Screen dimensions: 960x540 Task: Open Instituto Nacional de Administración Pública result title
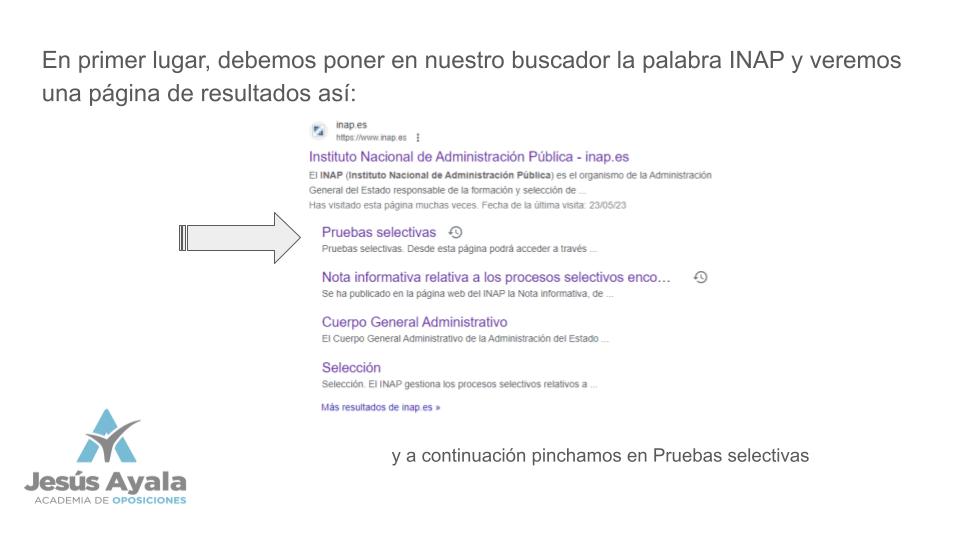tap(468, 157)
